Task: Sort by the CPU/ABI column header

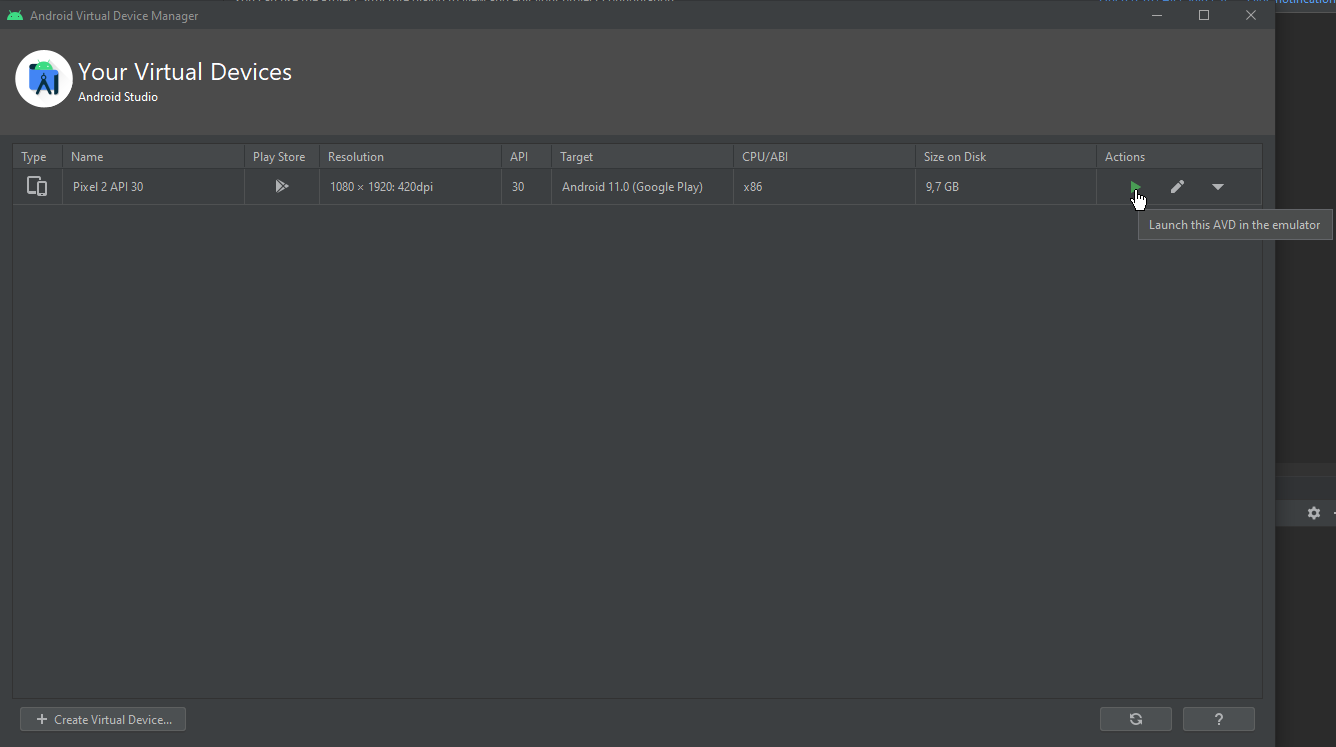Action: (x=825, y=157)
